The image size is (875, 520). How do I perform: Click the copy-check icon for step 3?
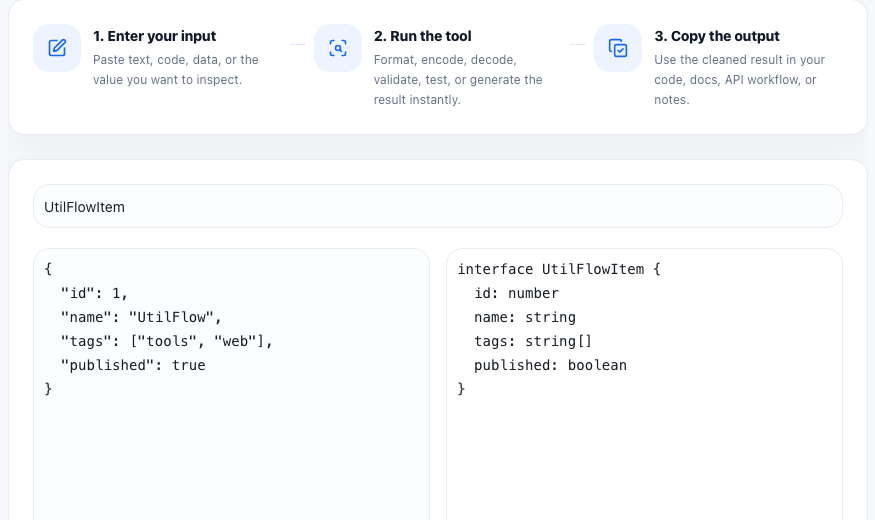click(x=618, y=48)
